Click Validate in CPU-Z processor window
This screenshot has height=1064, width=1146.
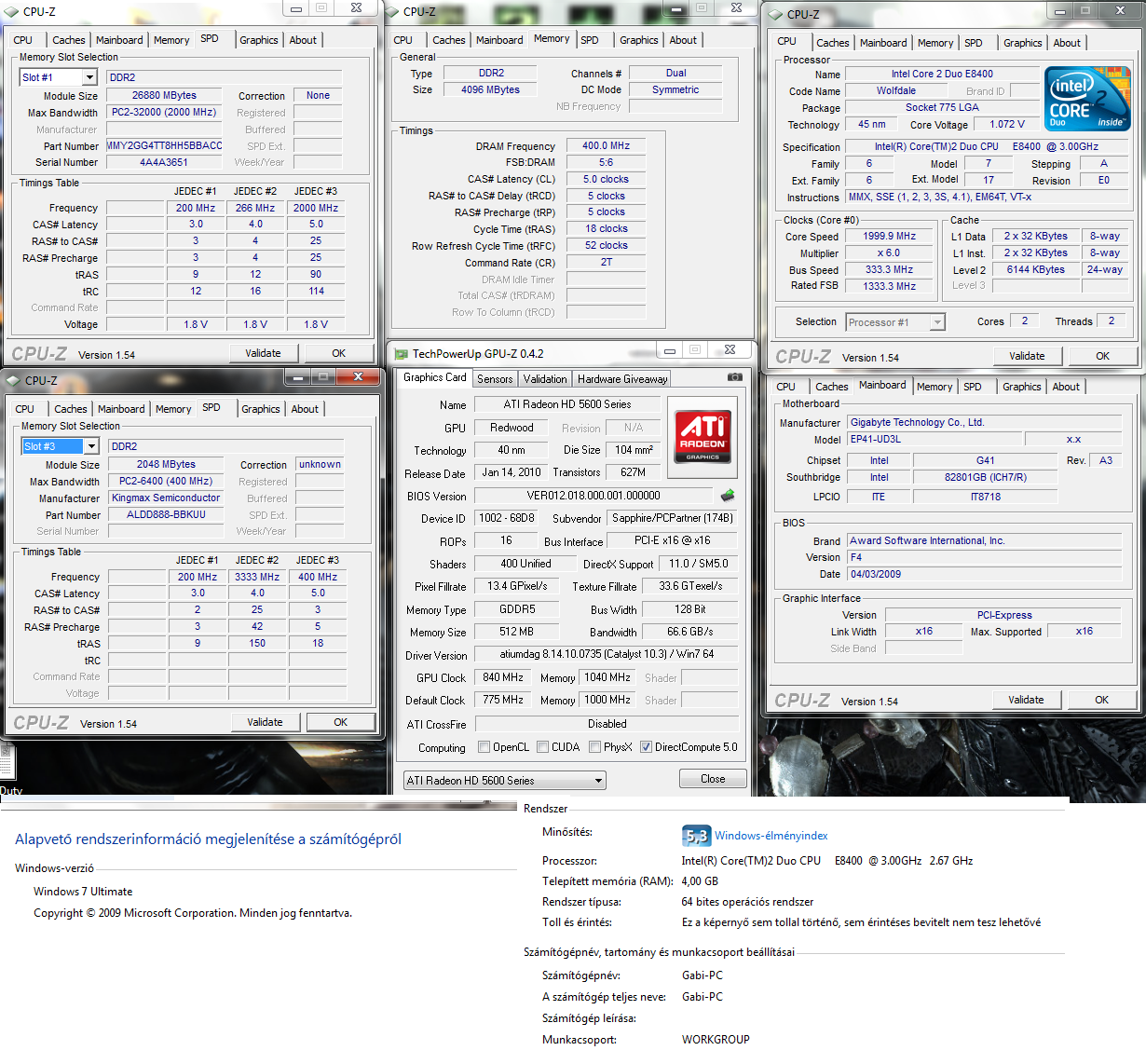1027,356
